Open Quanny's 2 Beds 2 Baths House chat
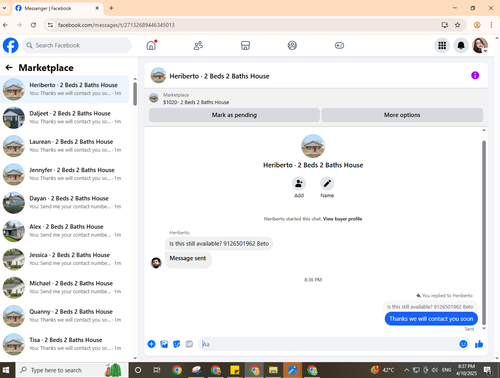This screenshot has height=378, width=500. tap(65, 316)
